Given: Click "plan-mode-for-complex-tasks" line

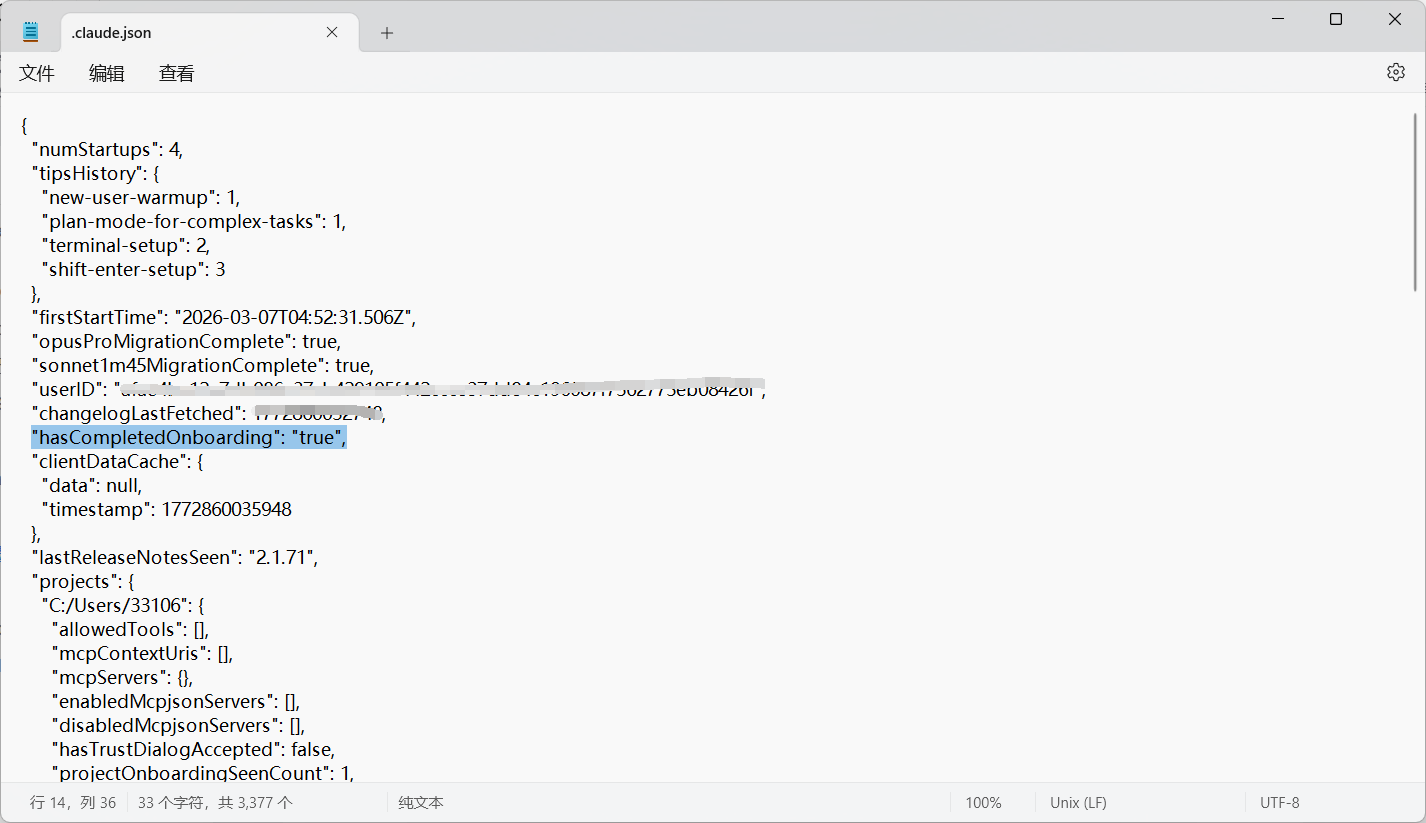Looking at the screenshot, I should click(194, 221).
